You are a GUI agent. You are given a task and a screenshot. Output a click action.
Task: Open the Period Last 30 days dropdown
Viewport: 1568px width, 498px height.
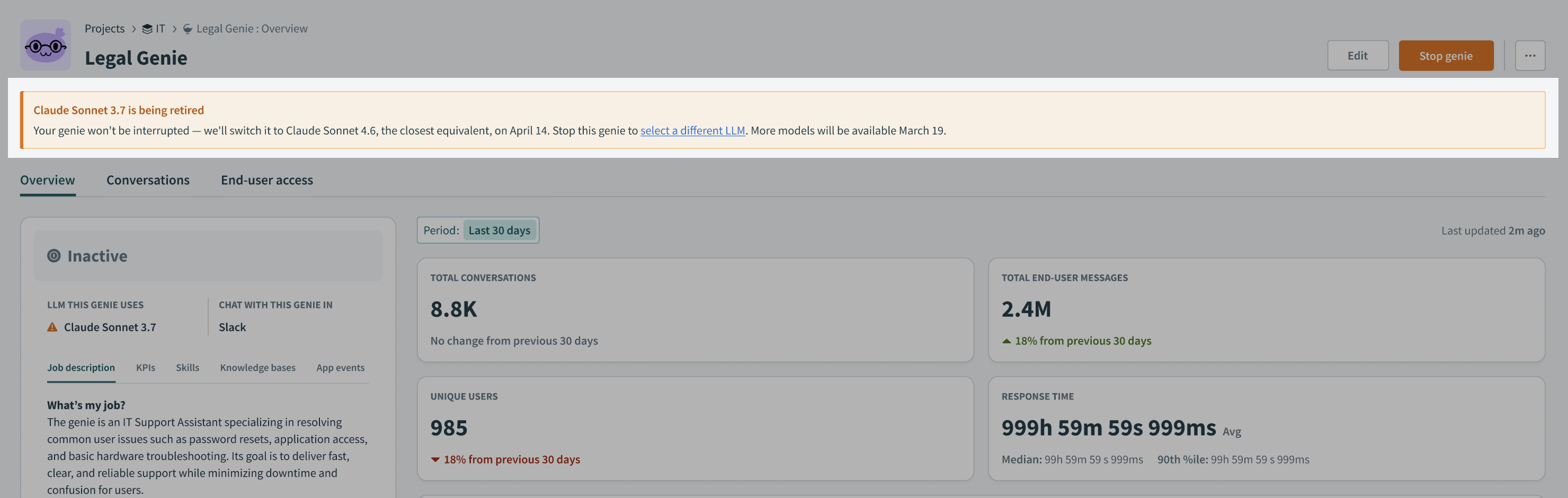tap(499, 230)
